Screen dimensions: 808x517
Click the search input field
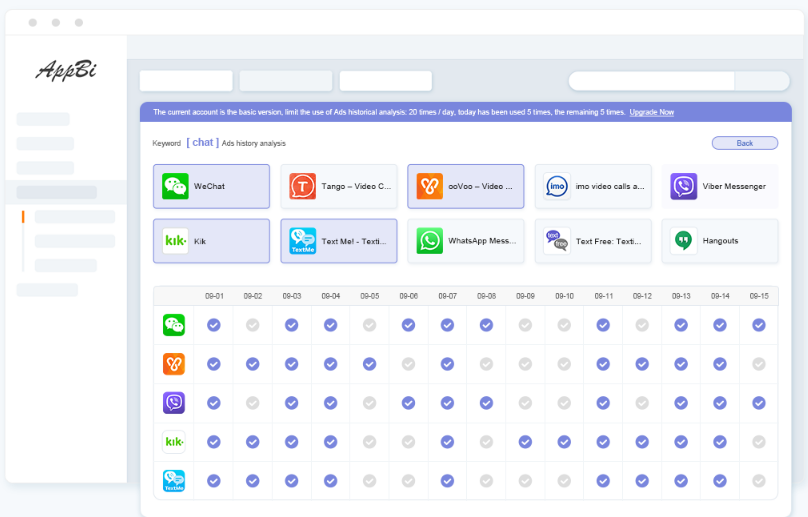point(651,81)
